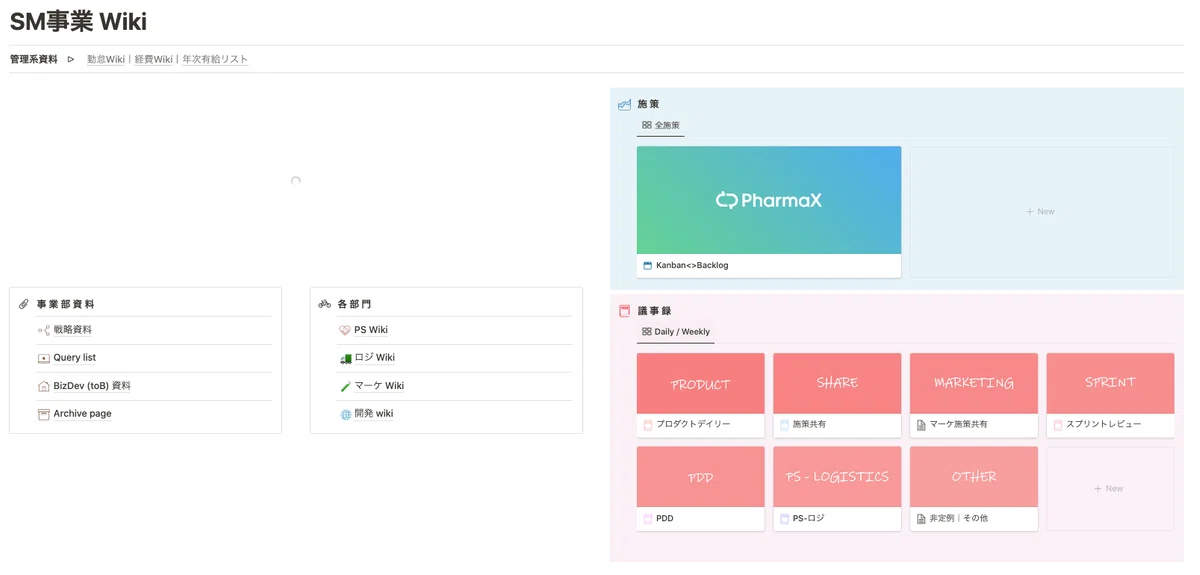Image resolution: width=1200 pixels, height=575 pixels.
Task: Open the プロダクトデイリー title
Action: coord(693,425)
